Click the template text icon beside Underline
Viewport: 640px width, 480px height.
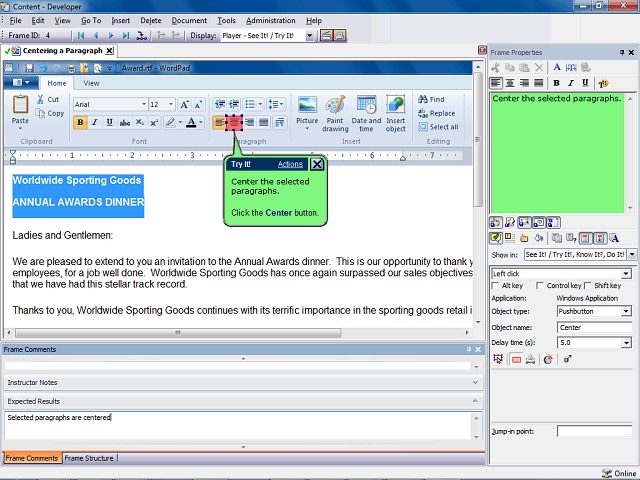(x=603, y=83)
